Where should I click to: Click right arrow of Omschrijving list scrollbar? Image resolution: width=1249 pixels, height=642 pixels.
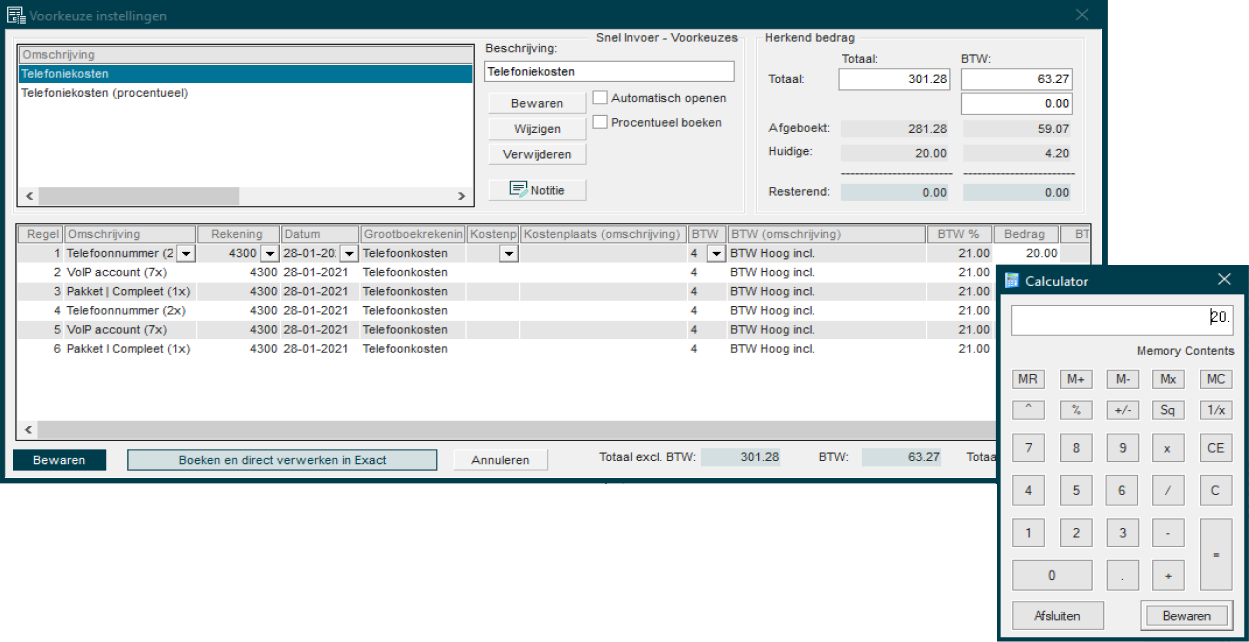click(461, 196)
